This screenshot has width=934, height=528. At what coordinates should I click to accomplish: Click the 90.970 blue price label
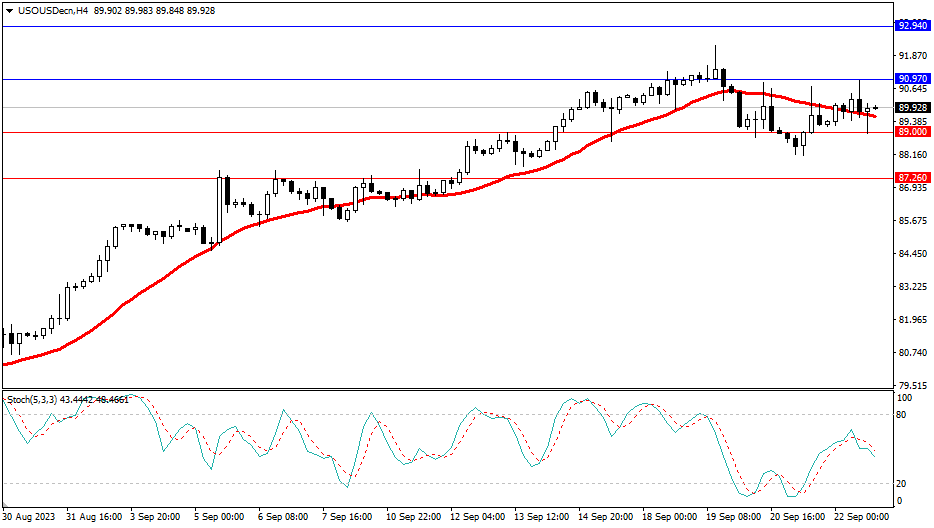[x=911, y=78]
